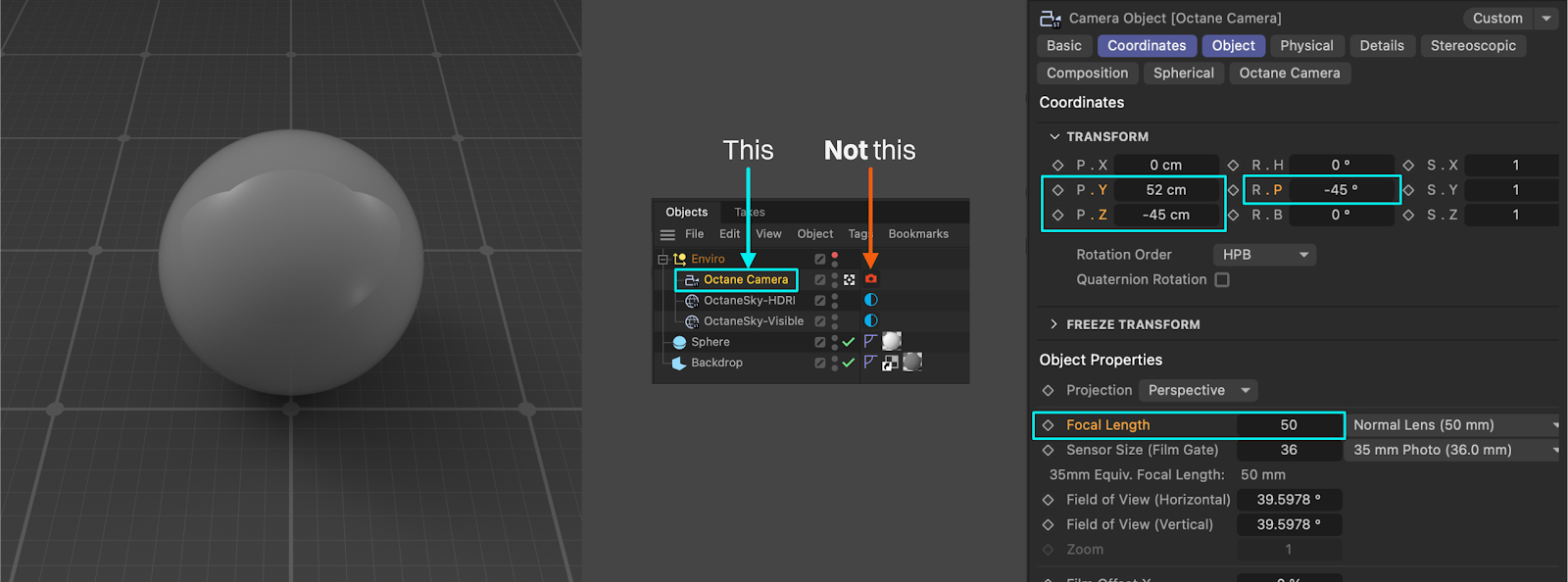Select the Octane Camera object in tree
Image resolution: width=1568 pixels, height=582 pixels.
(x=745, y=280)
